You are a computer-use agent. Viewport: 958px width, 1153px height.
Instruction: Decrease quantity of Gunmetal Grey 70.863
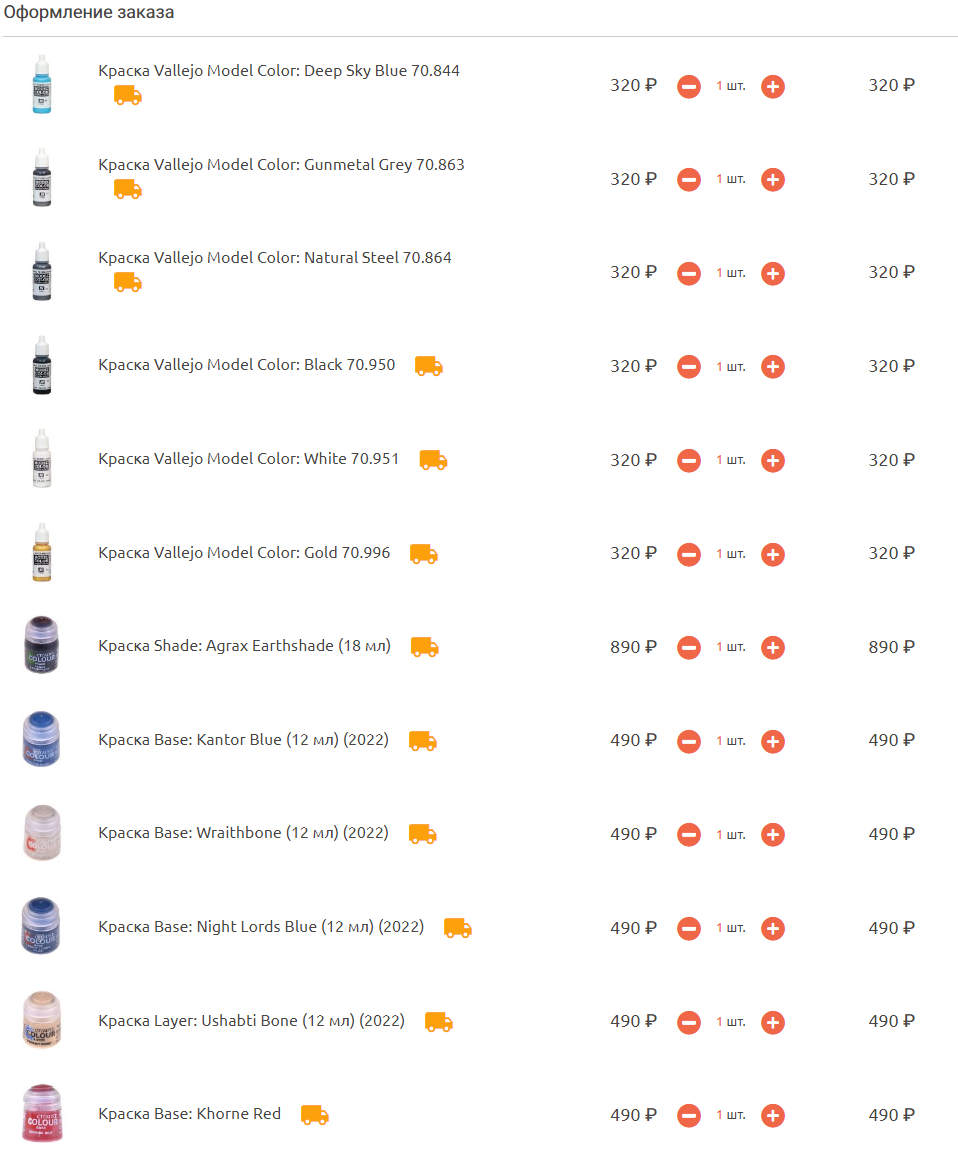pos(688,179)
